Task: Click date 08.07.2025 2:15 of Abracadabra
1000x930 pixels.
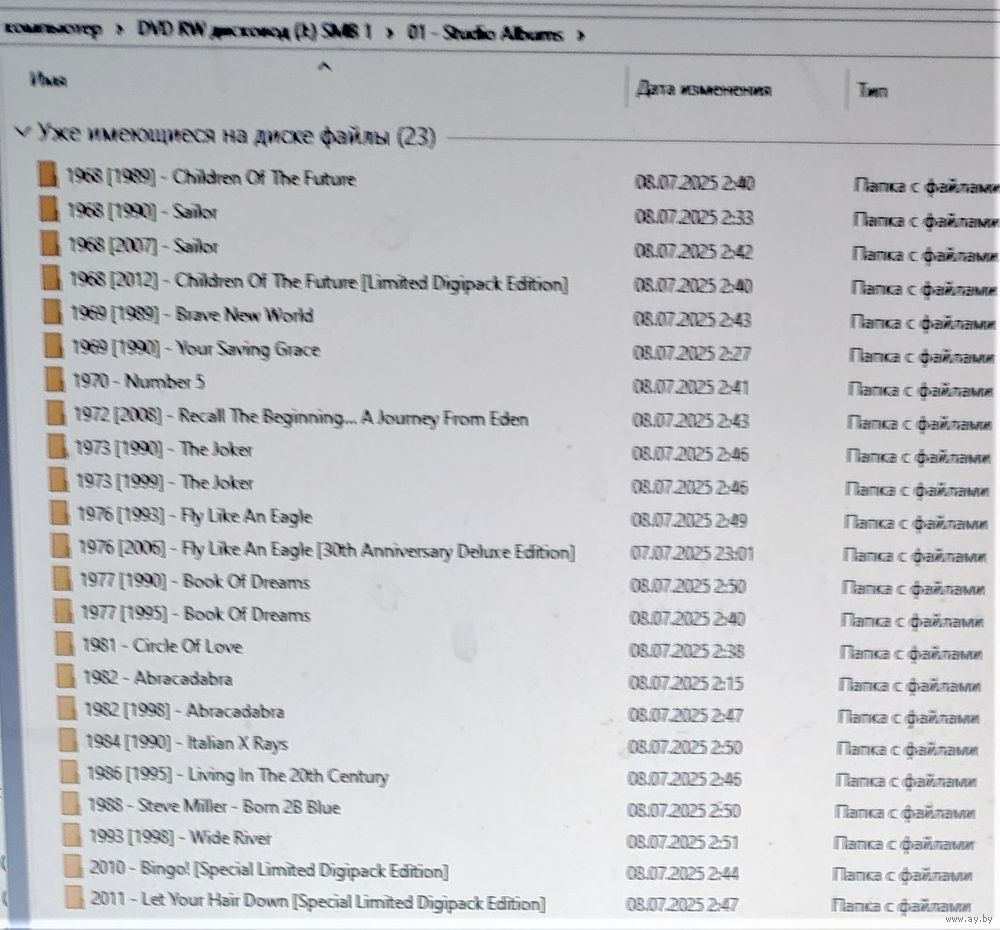Action: coord(686,683)
